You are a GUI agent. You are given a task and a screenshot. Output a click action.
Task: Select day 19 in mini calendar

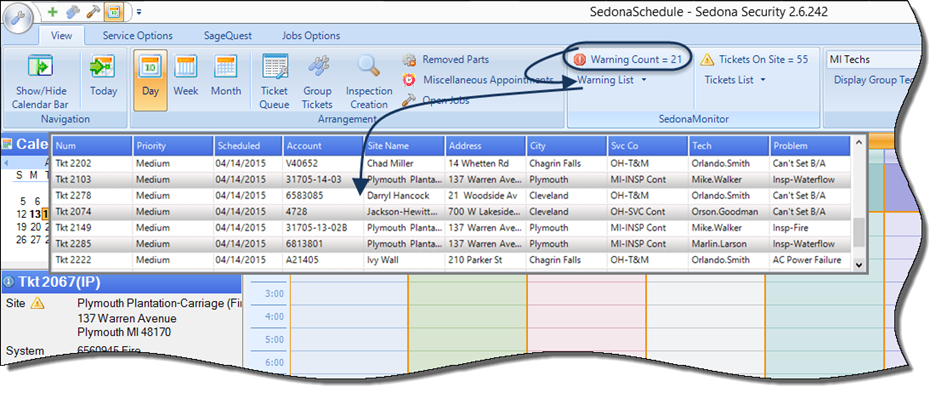coord(21,227)
